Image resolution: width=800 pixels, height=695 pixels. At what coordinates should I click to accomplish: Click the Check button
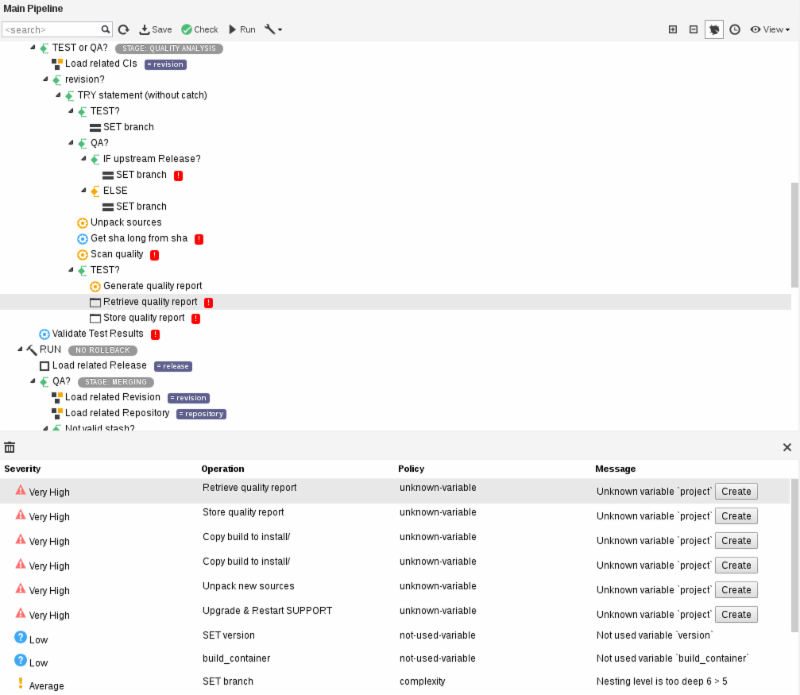pyautogui.click(x=199, y=30)
